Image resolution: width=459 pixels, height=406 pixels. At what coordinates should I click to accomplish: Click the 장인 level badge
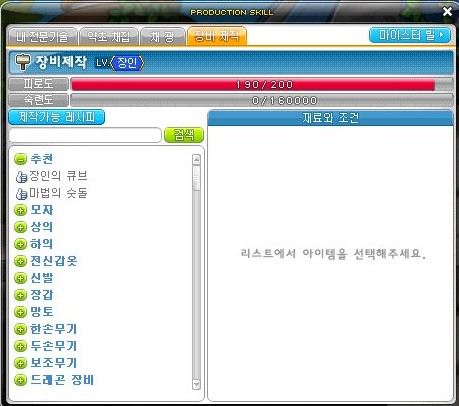pos(127,63)
